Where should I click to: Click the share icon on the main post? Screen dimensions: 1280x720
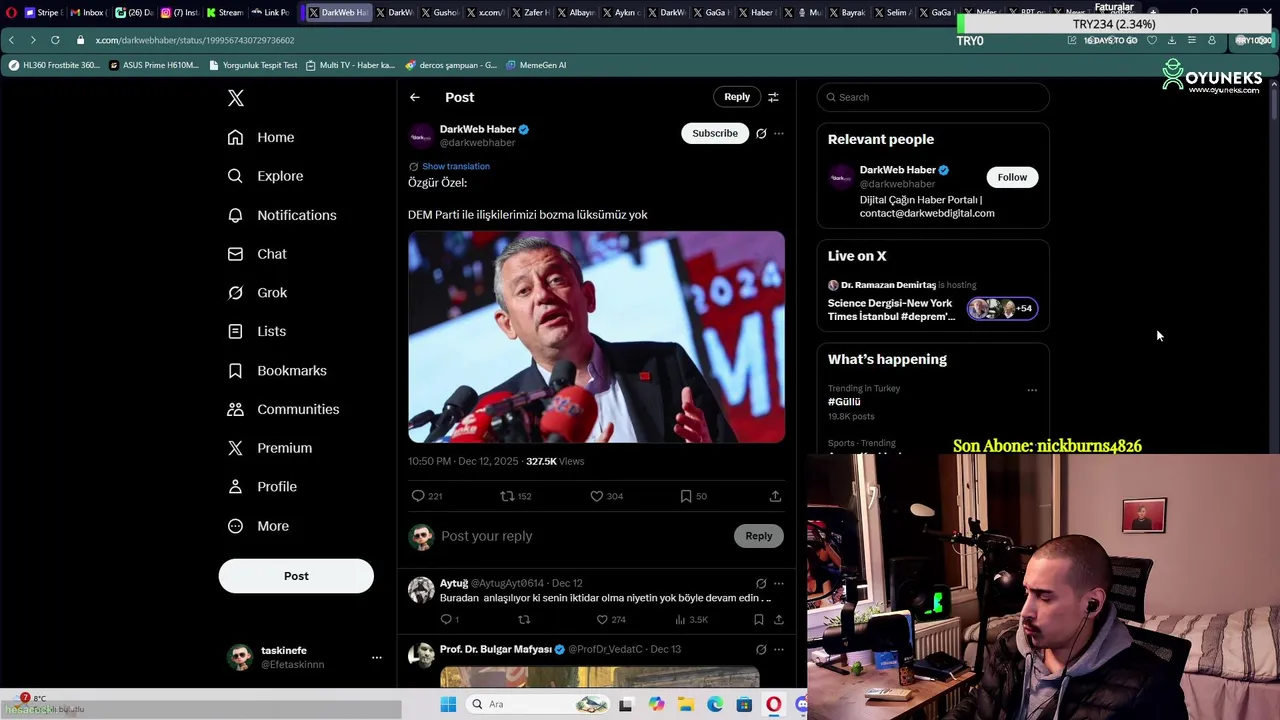775,496
